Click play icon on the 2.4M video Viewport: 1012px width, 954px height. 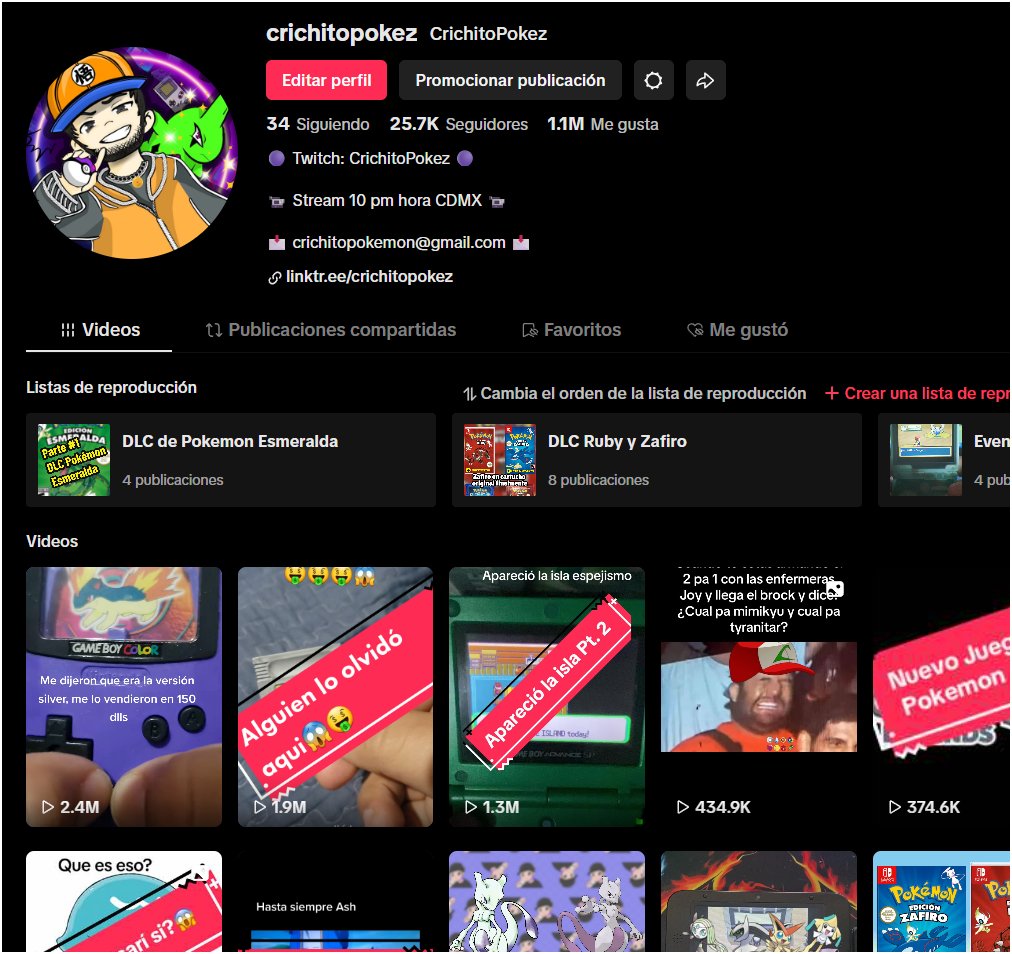(47, 807)
